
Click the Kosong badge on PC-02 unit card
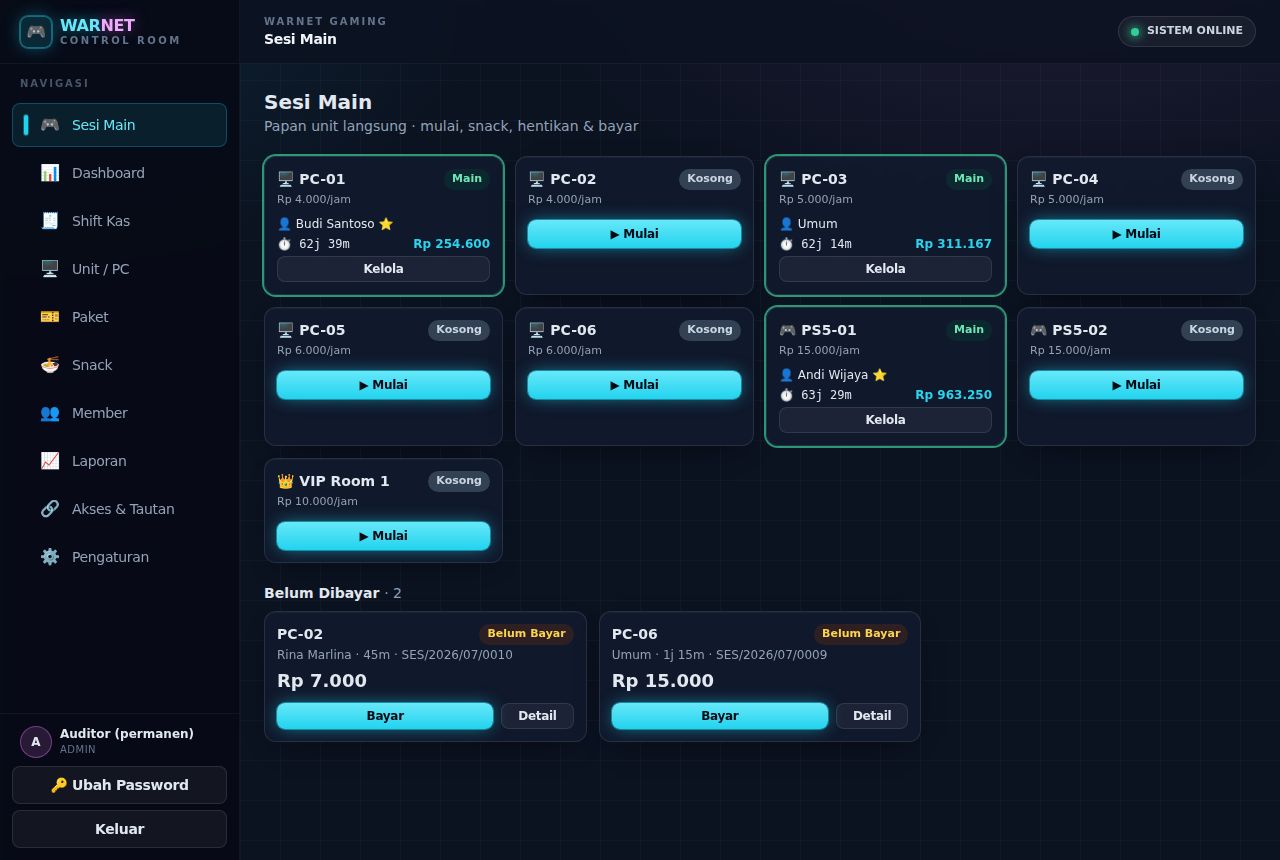710,179
